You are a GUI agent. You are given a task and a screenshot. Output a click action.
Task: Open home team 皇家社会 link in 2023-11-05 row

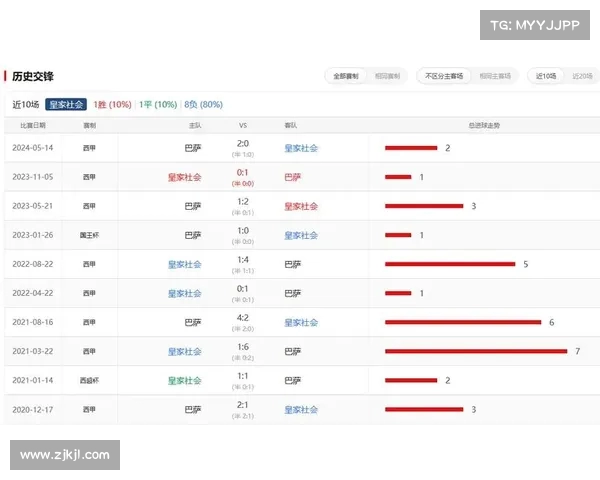pos(184,177)
